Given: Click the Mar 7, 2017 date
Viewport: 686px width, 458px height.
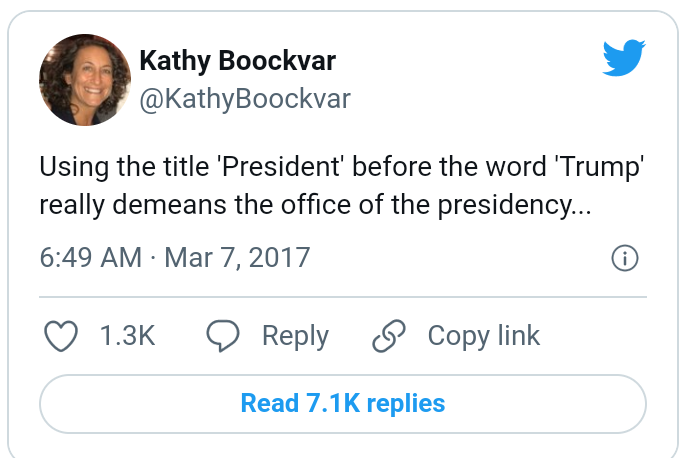Looking at the screenshot, I should coord(237,257).
